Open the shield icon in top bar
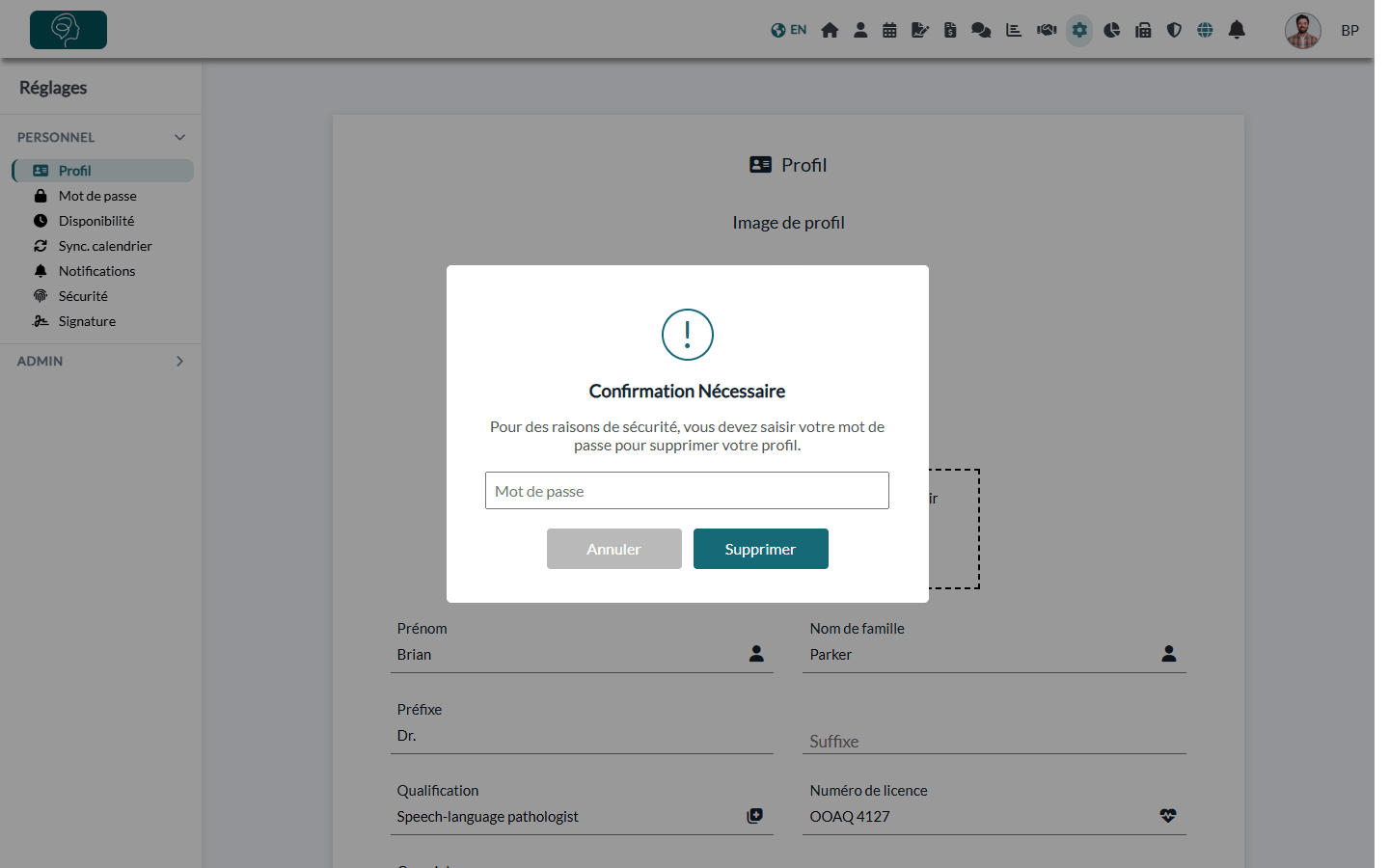The height and width of the screenshot is (868, 1389). [1174, 30]
